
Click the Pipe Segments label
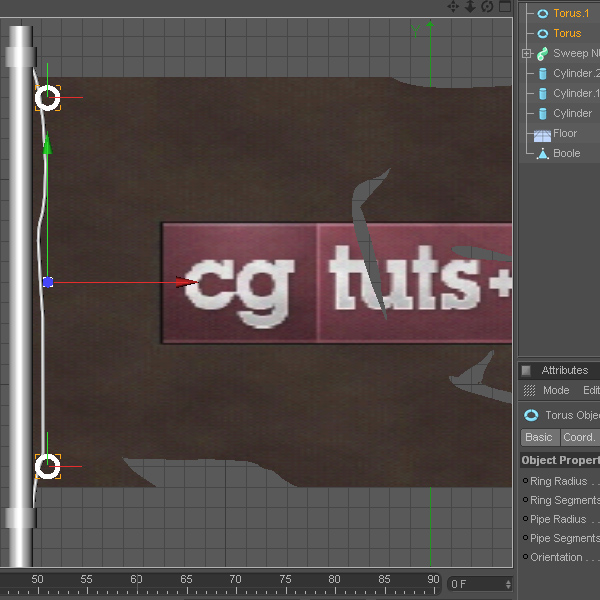[565, 538]
